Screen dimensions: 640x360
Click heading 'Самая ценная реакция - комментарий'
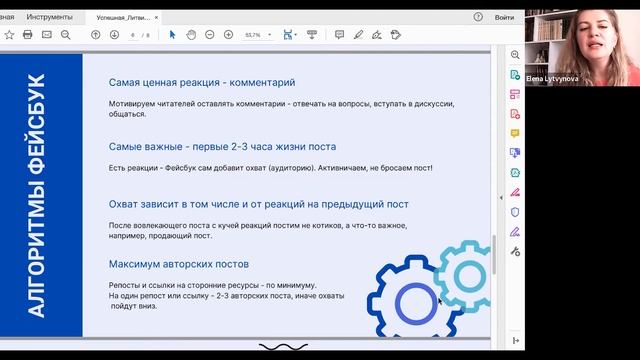pos(202,82)
